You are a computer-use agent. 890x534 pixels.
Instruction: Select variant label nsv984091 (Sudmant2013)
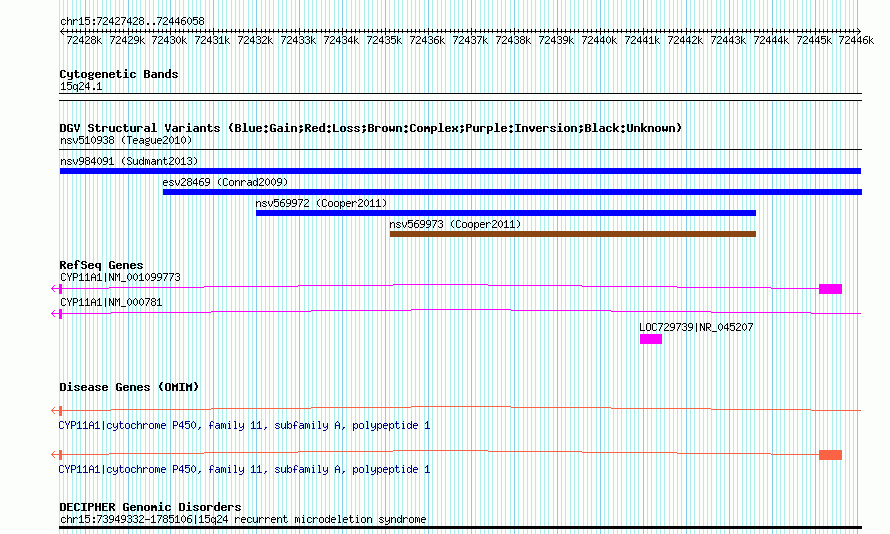tap(129, 161)
